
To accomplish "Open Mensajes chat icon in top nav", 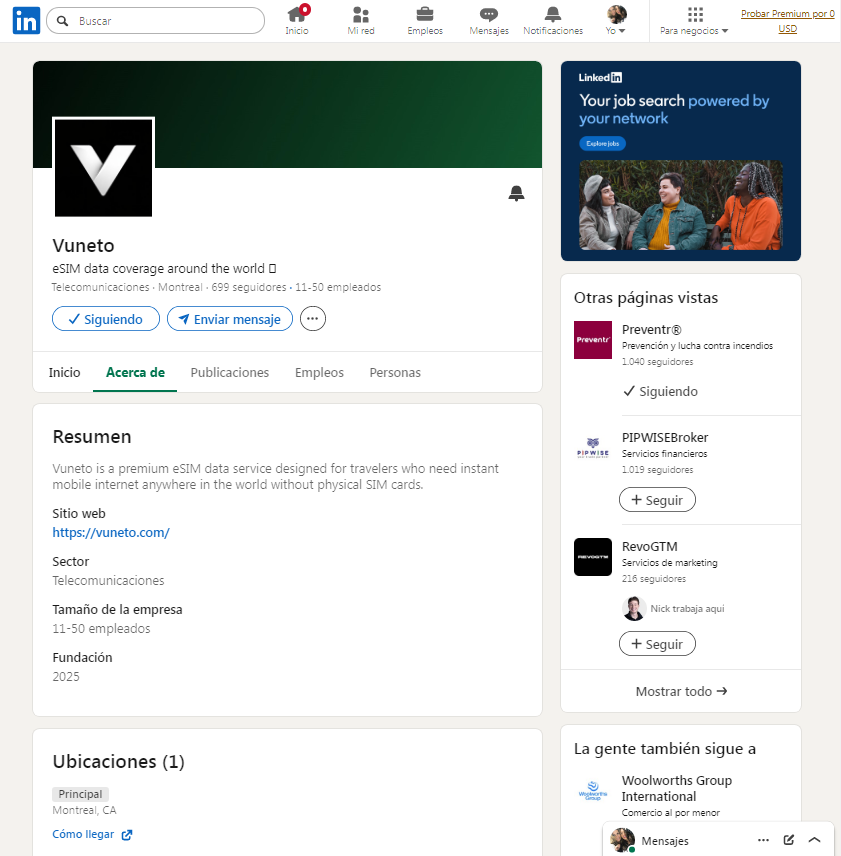I will (489, 21).
